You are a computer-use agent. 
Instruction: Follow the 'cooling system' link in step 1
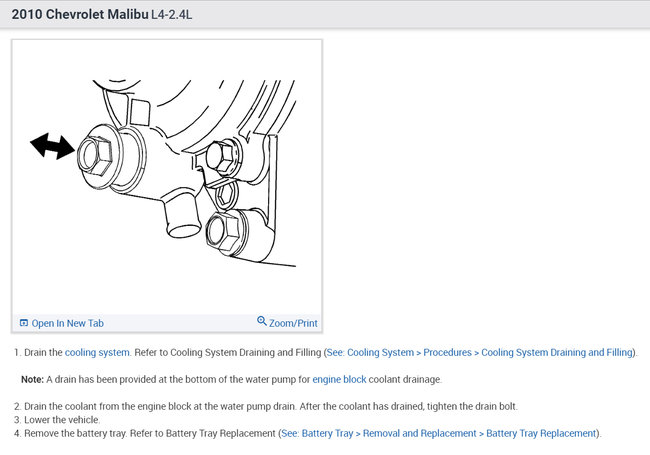coord(97,352)
